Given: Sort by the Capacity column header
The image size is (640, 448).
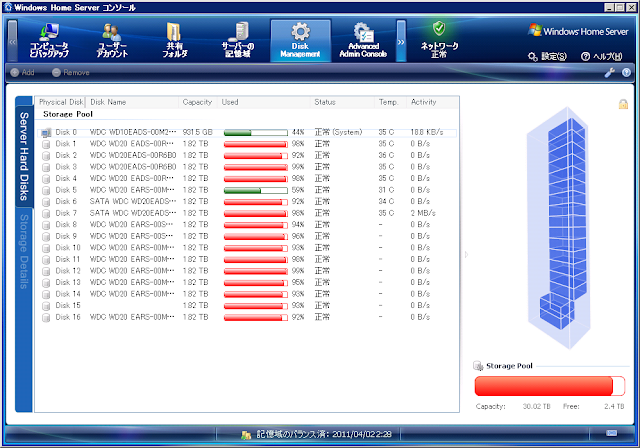Looking at the screenshot, I should [x=198, y=102].
